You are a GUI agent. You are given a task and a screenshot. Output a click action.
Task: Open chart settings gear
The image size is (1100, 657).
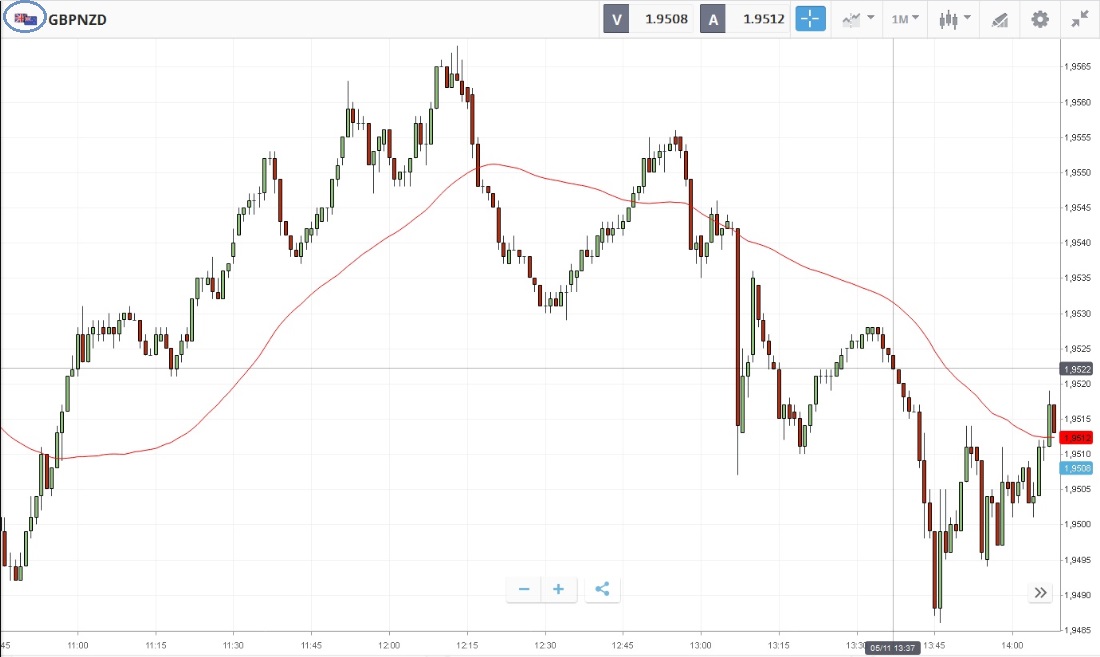(x=1040, y=19)
